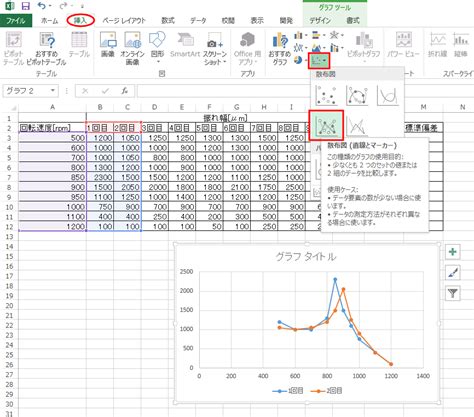Select the 振れ幅[μm] header cell

pyautogui.click(x=225, y=118)
